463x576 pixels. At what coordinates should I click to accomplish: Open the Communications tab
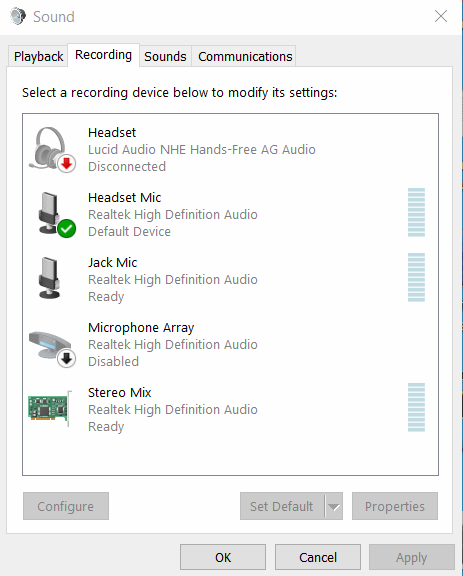[245, 57]
